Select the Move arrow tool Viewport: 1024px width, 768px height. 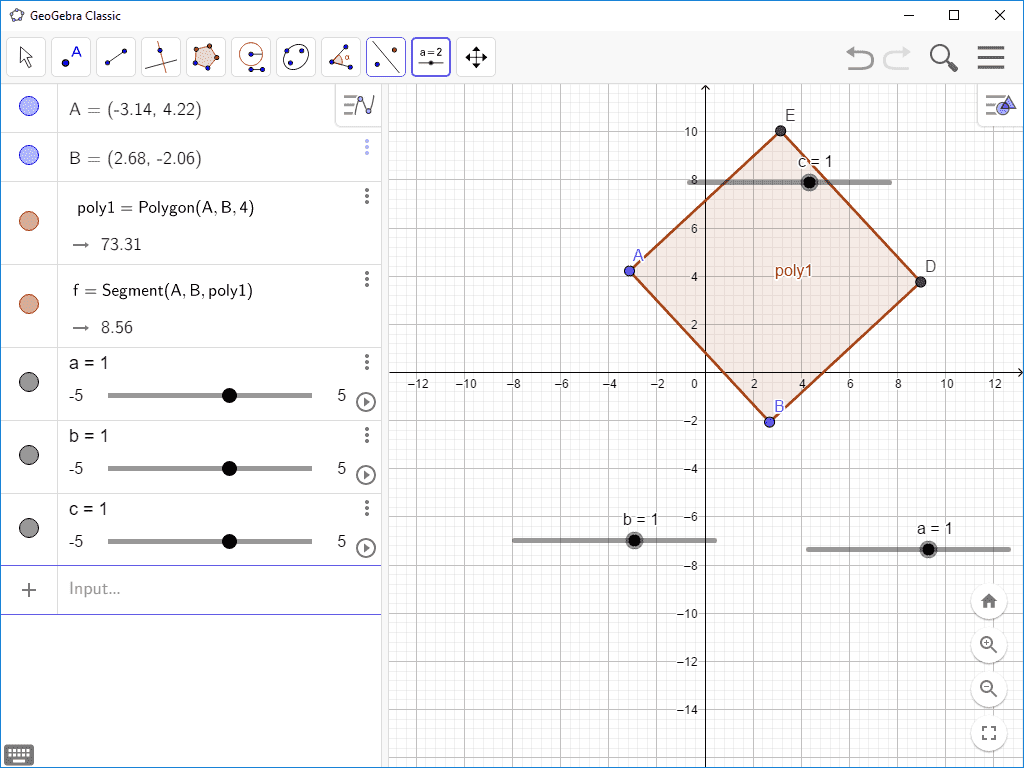[26, 57]
